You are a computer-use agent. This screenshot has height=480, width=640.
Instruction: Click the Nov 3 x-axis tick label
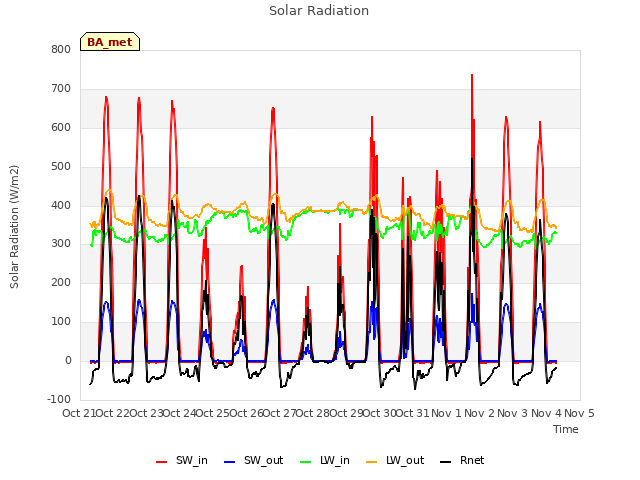[513, 413]
